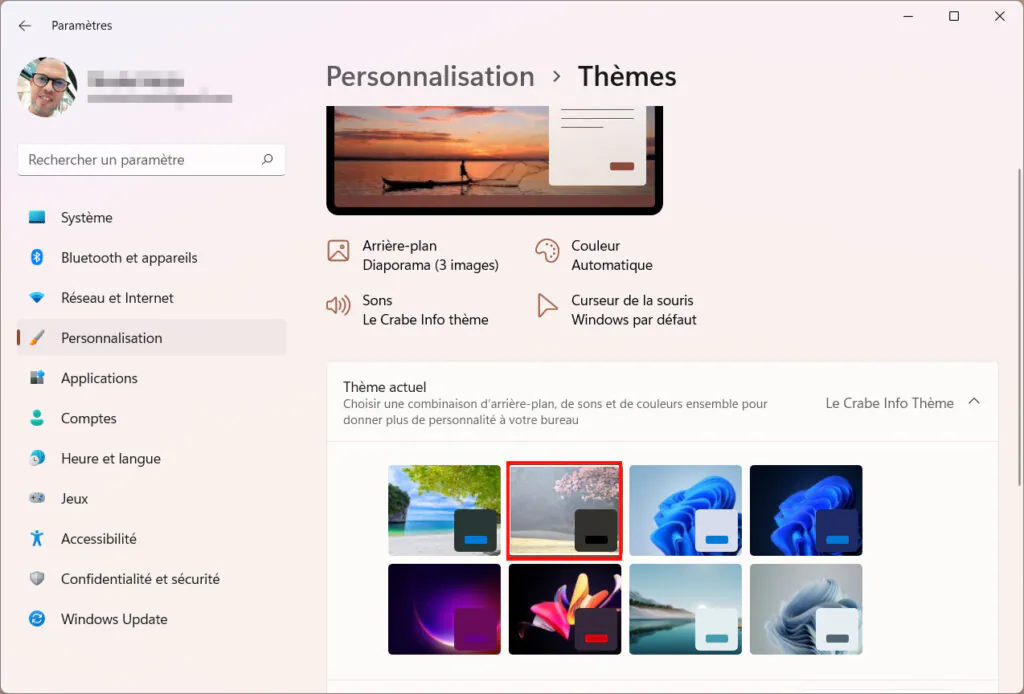The height and width of the screenshot is (694, 1024).
Task: Minimize the Paramètres window
Action: point(908,16)
